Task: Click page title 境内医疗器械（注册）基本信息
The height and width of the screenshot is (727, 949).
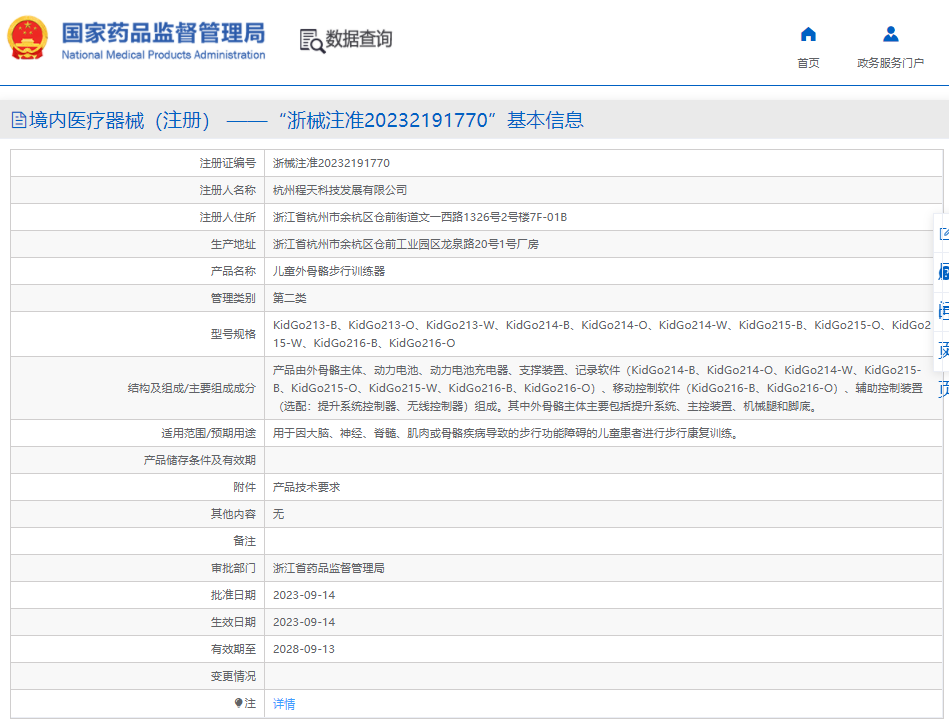Action: [x=306, y=120]
